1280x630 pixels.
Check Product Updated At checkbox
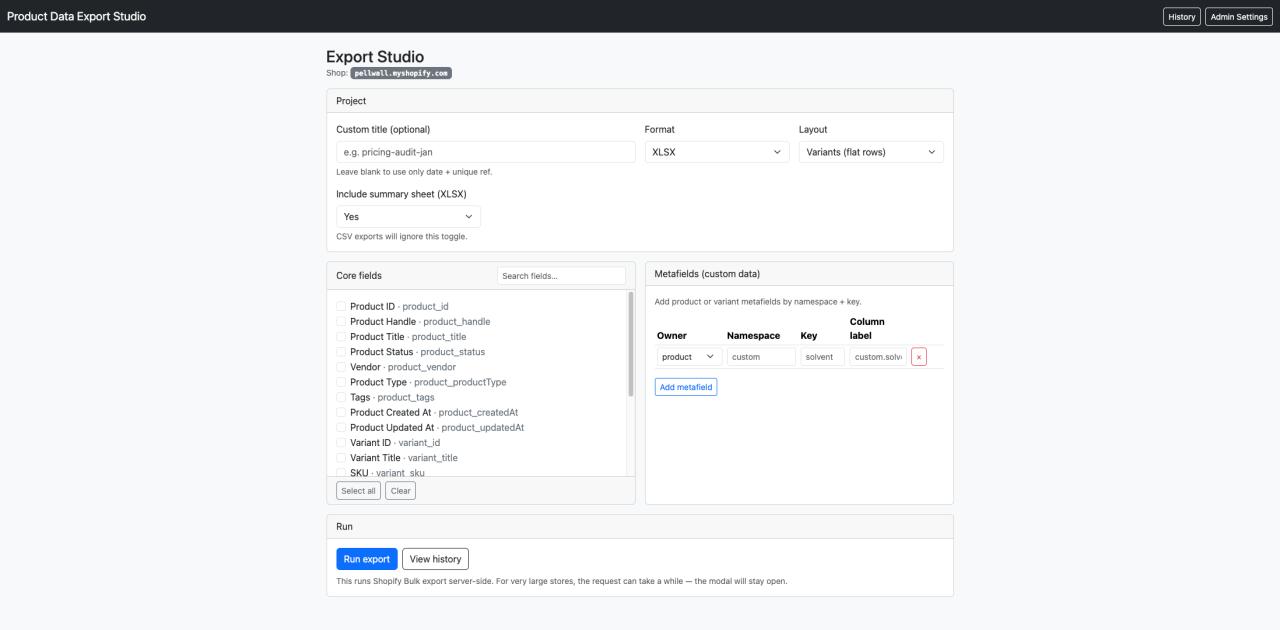point(341,427)
